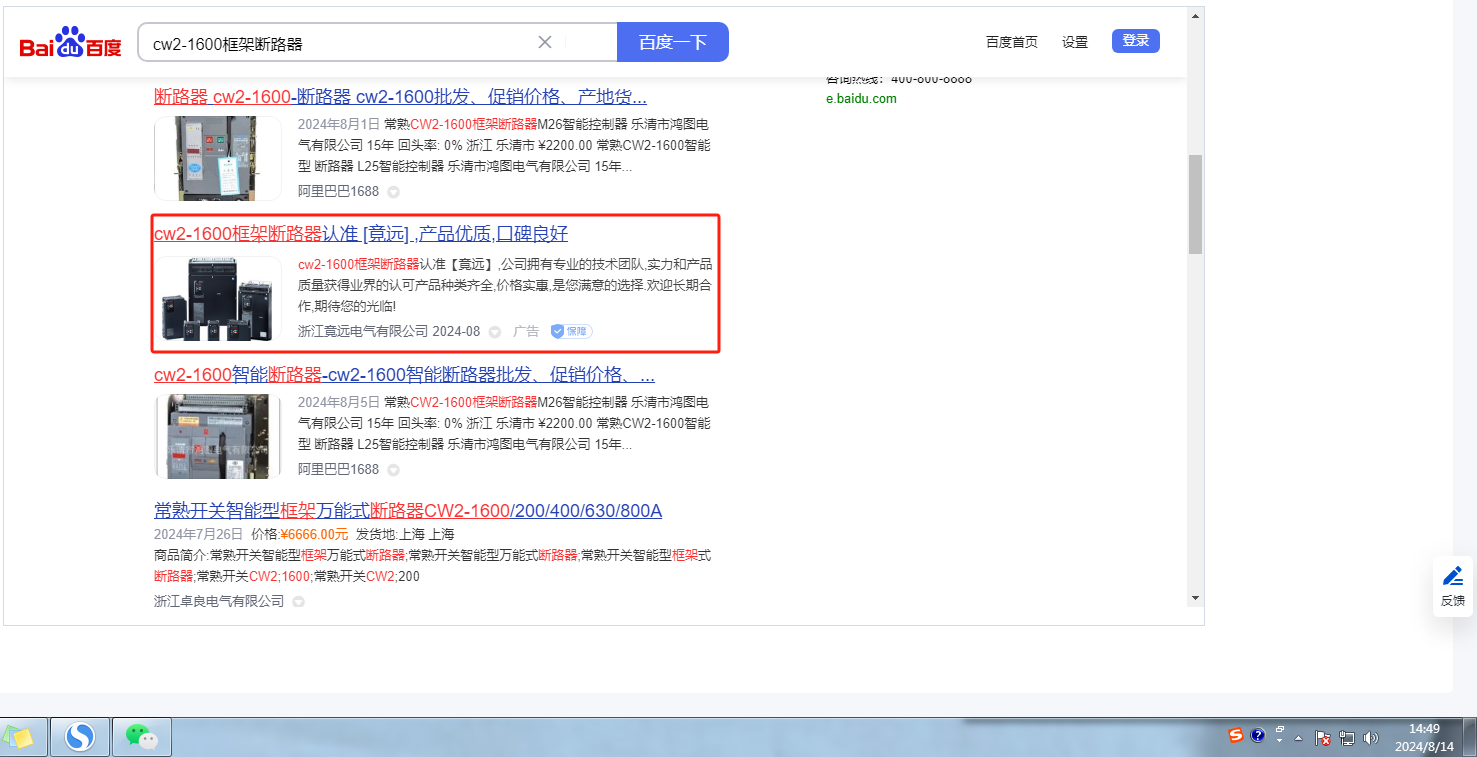Click the Sogou input method tray icon
Image resolution: width=1477 pixels, height=757 pixels.
(x=1236, y=736)
